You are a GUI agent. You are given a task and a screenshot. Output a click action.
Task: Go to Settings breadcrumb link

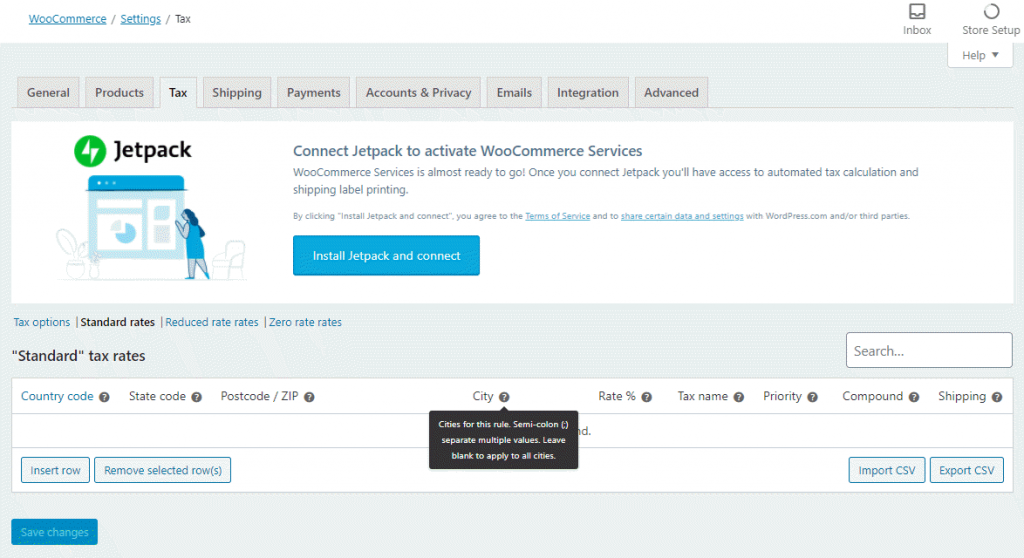click(x=140, y=19)
